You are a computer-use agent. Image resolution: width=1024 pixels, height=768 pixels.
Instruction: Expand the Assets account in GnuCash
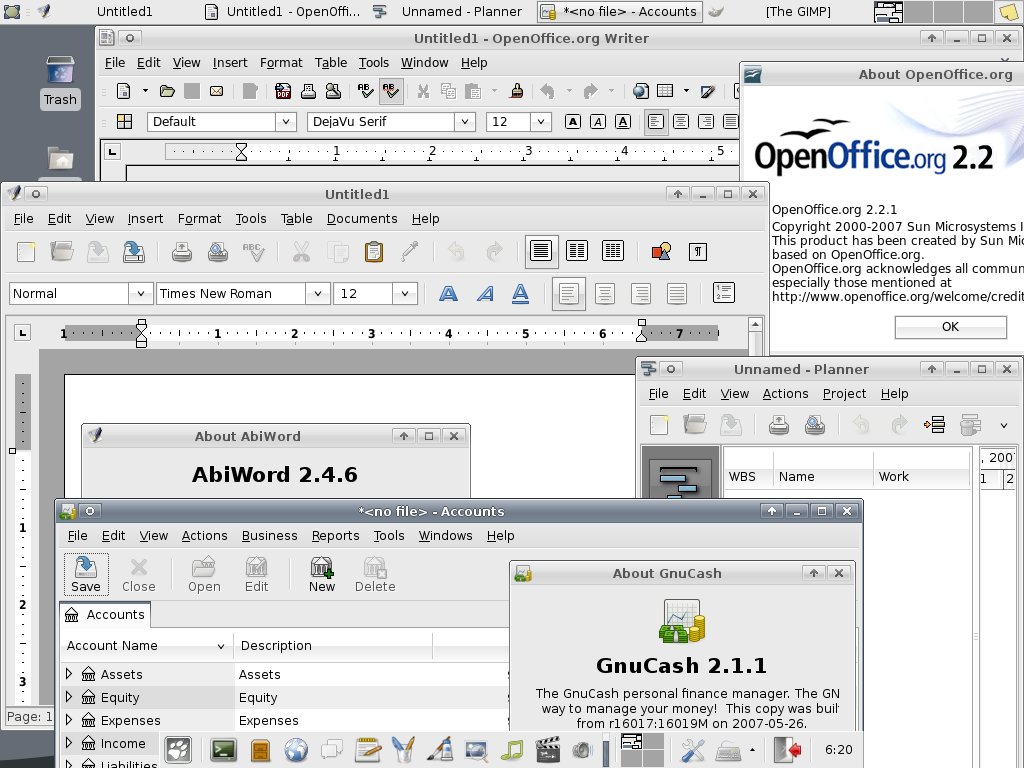69,674
